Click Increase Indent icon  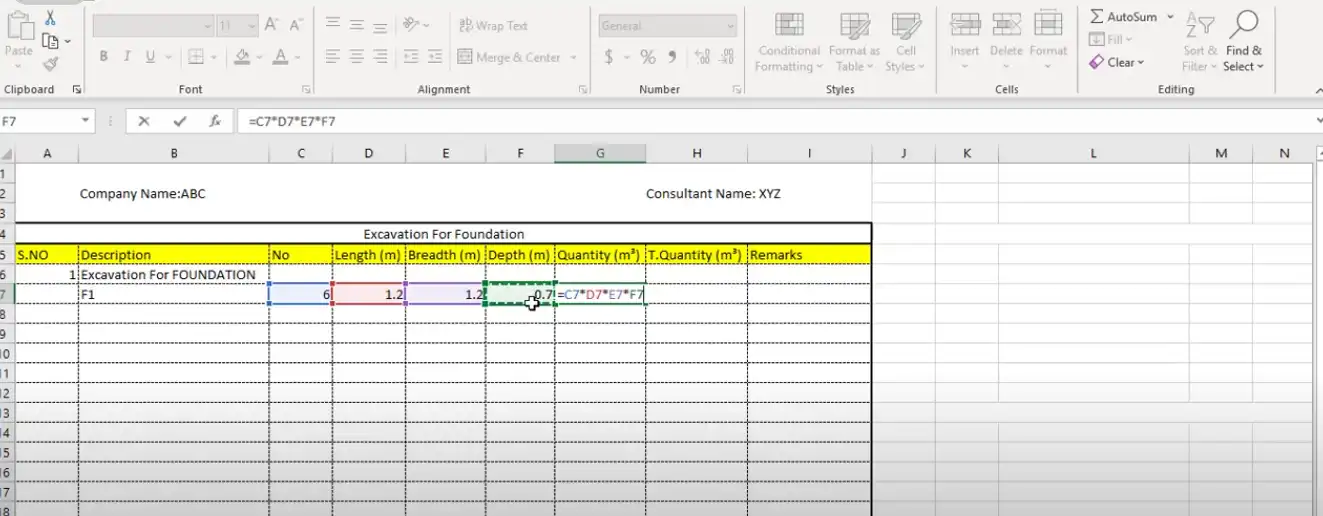435,57
